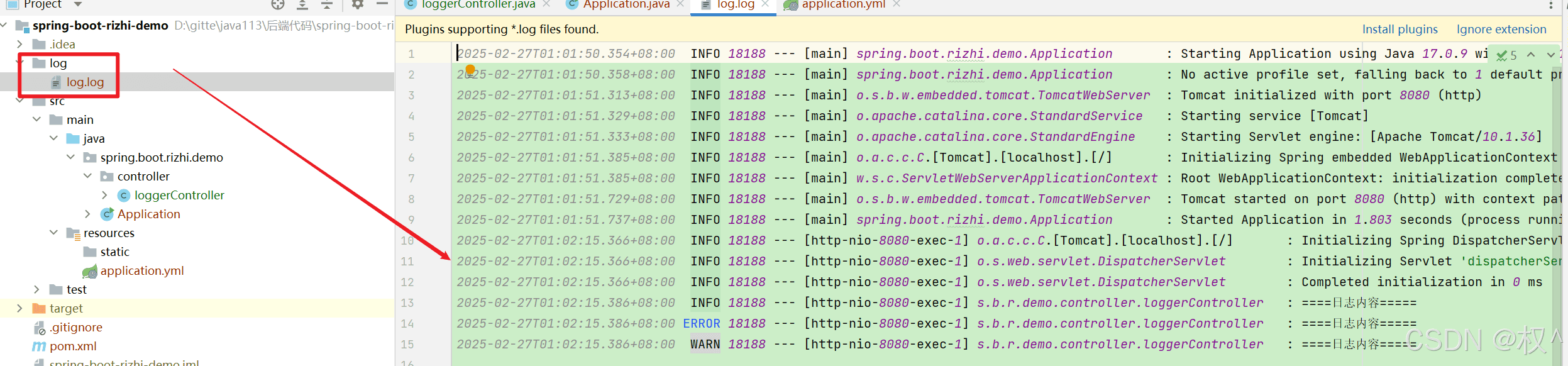Select application.yml in project tree
This screenshot has height=366, width=1568.
(x=142, y=270)
